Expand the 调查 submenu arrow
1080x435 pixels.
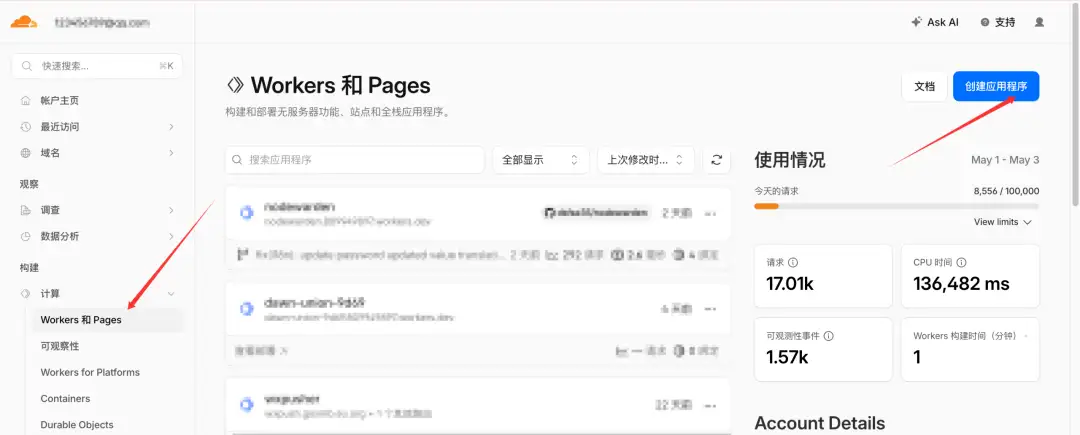click(x=171, y=210)
